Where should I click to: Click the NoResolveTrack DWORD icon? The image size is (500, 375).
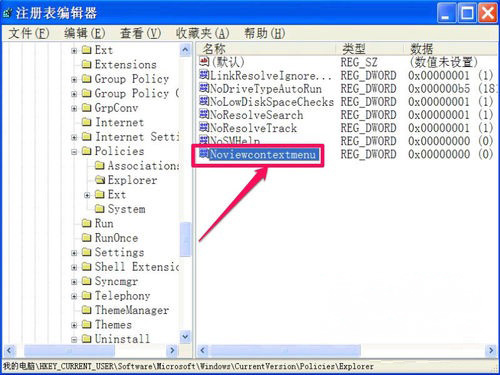coord(204,127)
